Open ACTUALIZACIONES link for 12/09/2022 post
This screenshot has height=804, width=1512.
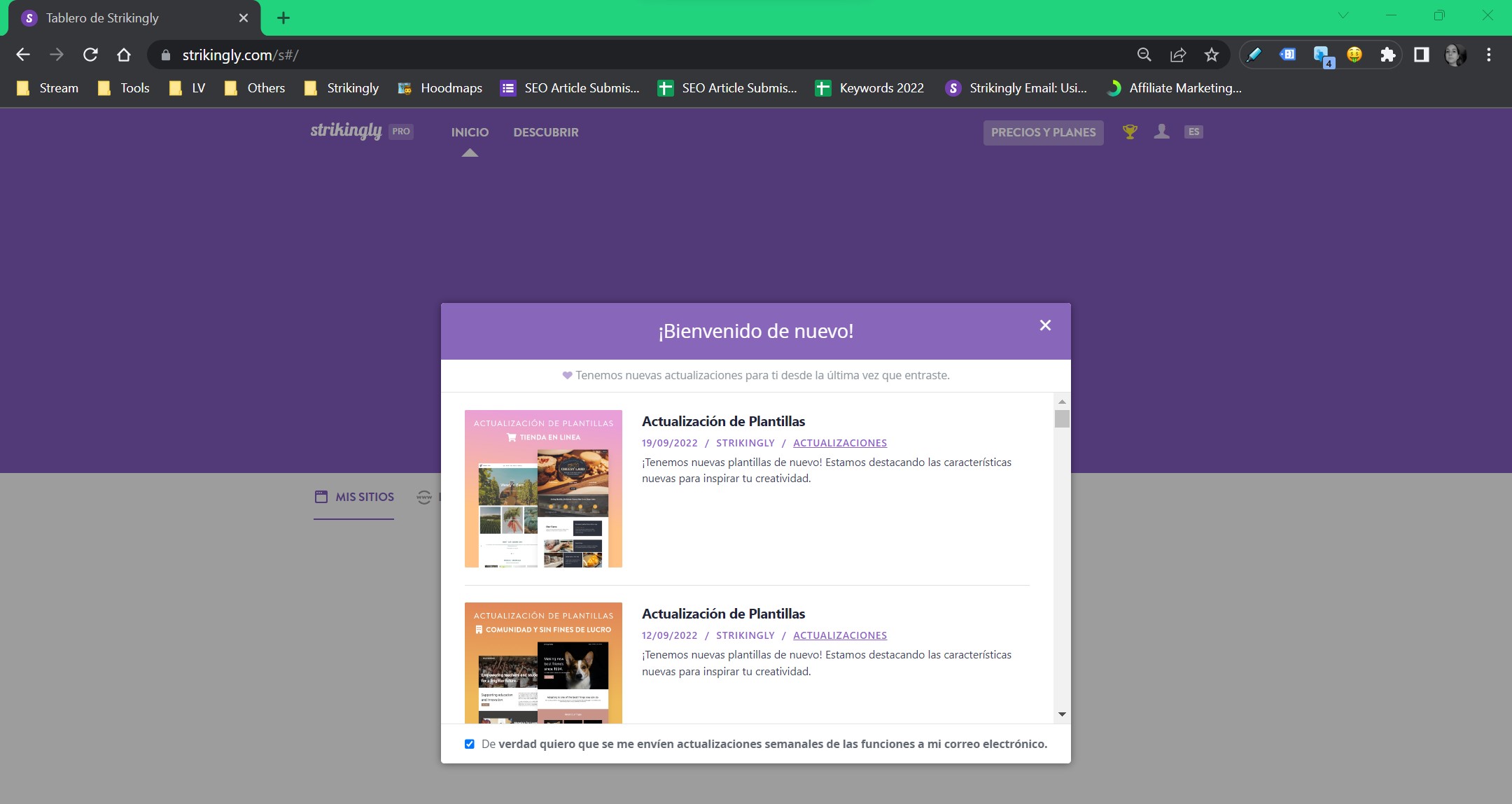point(839,635)
